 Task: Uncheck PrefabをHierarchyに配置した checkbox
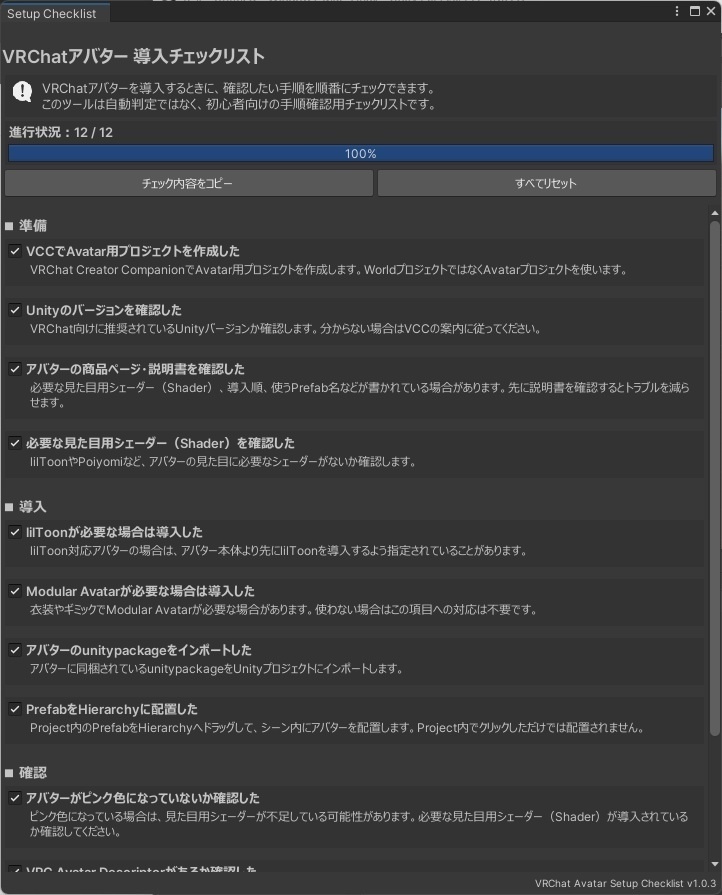[x=15, y=709]
